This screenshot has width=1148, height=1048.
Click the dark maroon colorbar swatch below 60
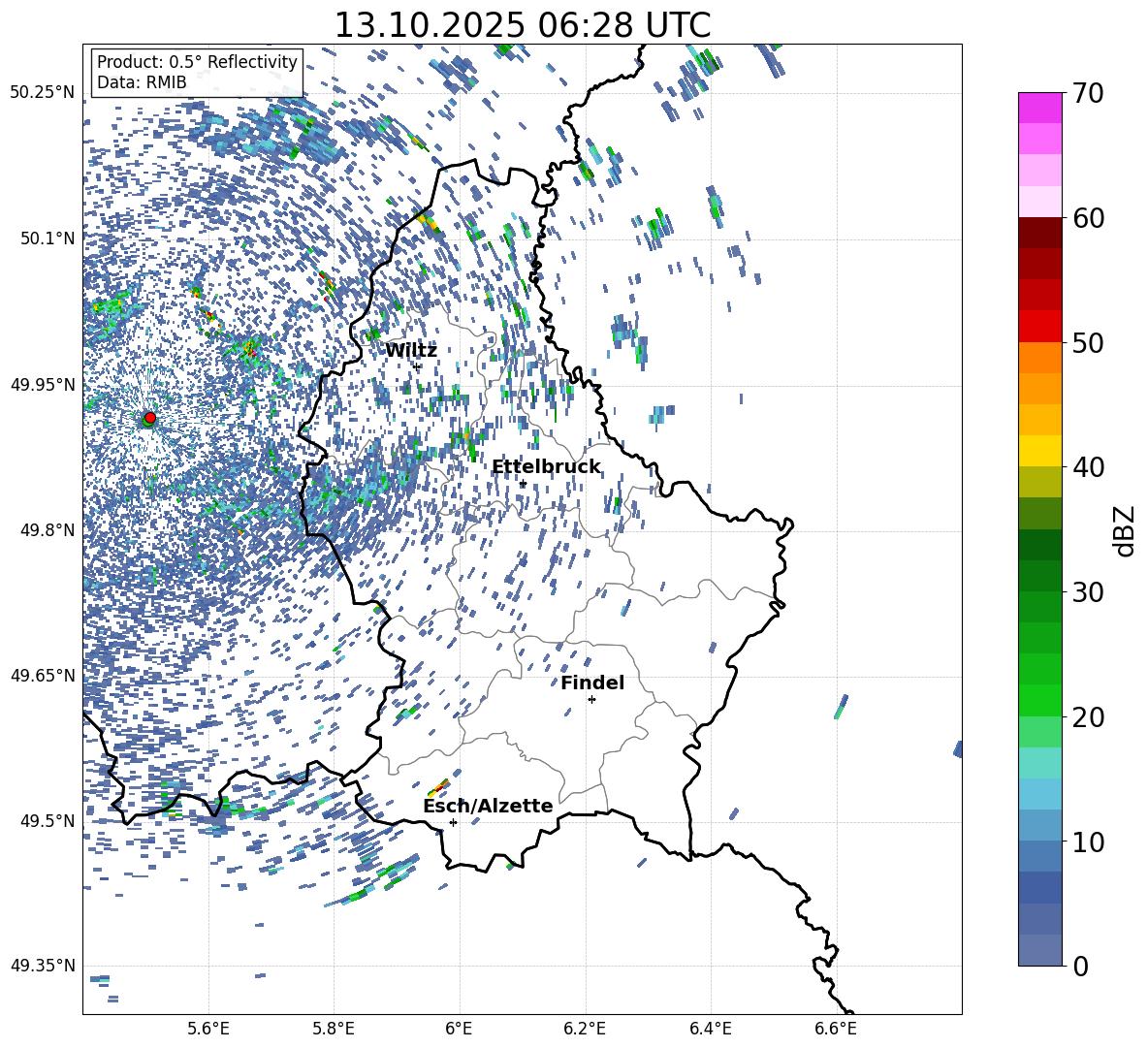1039,233
